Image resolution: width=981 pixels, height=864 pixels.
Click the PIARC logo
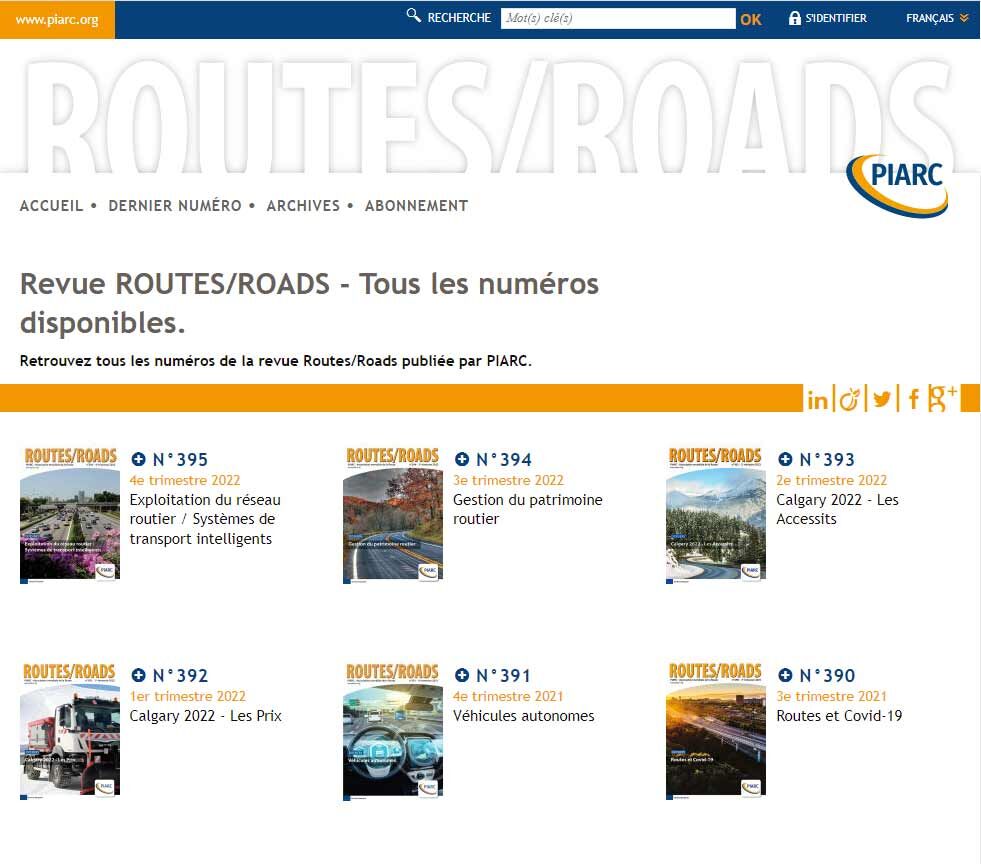coord(898,185)
